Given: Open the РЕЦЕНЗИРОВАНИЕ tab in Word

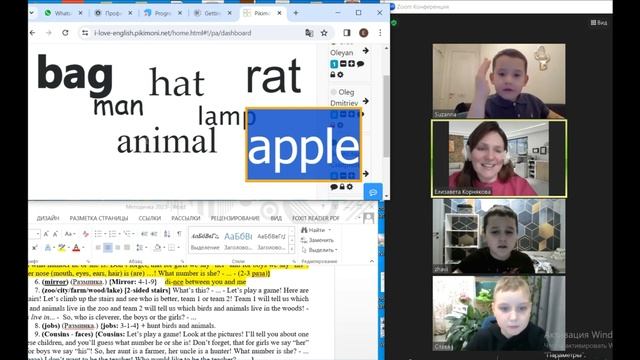Looking at the screenshot, I should click(235, 218).
